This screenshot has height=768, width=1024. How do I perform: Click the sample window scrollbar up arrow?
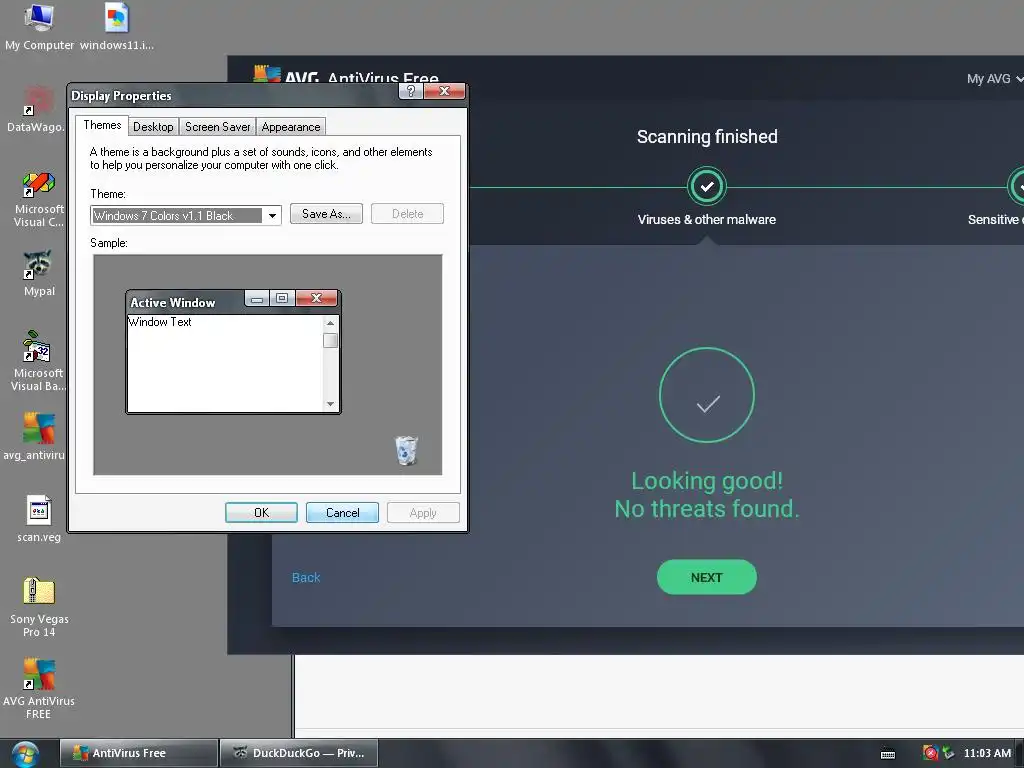pyautogui.click(x=330, y=323)
